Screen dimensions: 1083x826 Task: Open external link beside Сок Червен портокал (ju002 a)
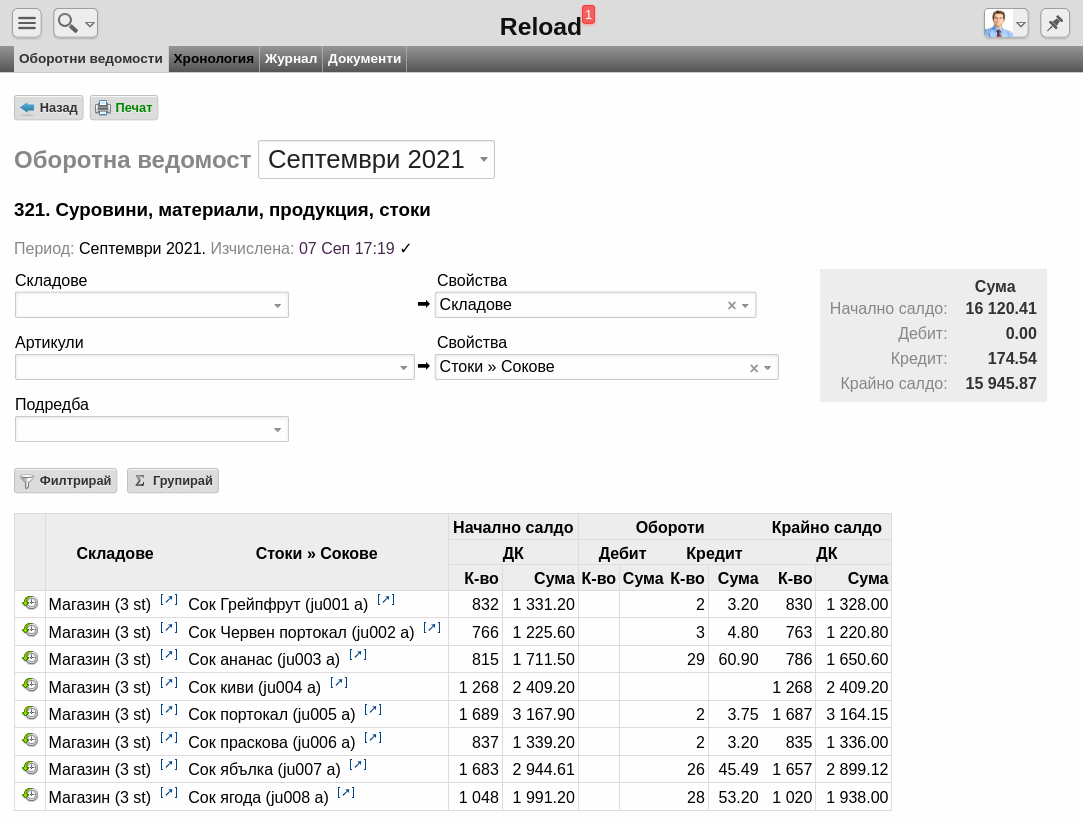click(432, 627)
